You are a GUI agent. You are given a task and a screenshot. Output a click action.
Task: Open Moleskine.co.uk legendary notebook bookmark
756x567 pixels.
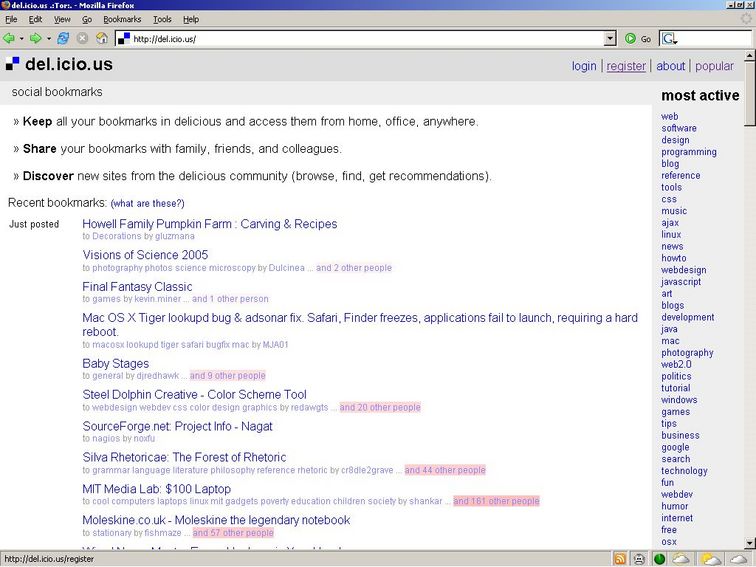tap(216, 520)
